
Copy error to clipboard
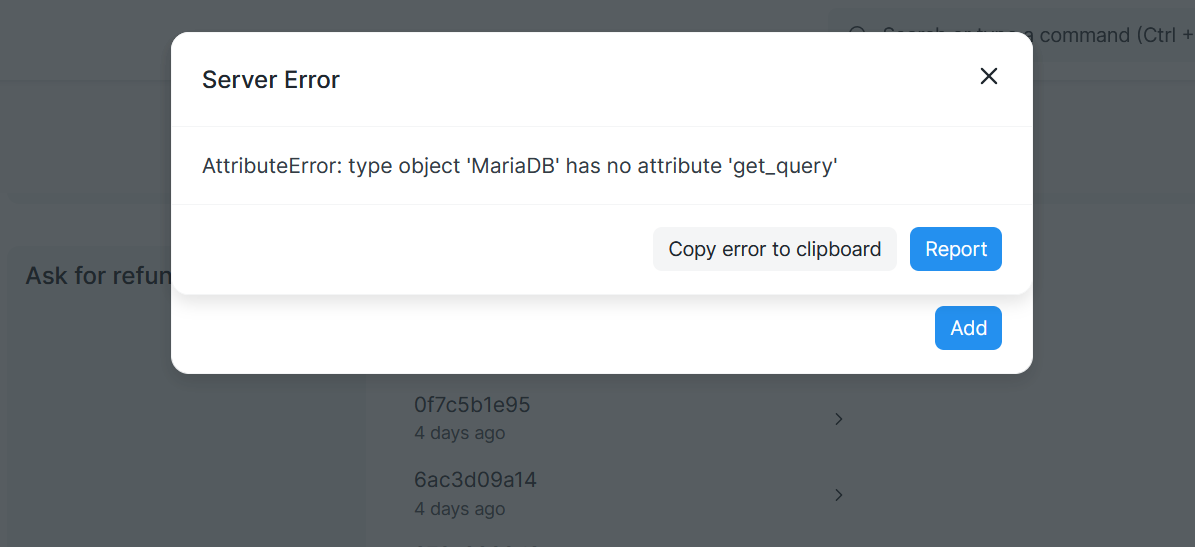tap(774, 249)
